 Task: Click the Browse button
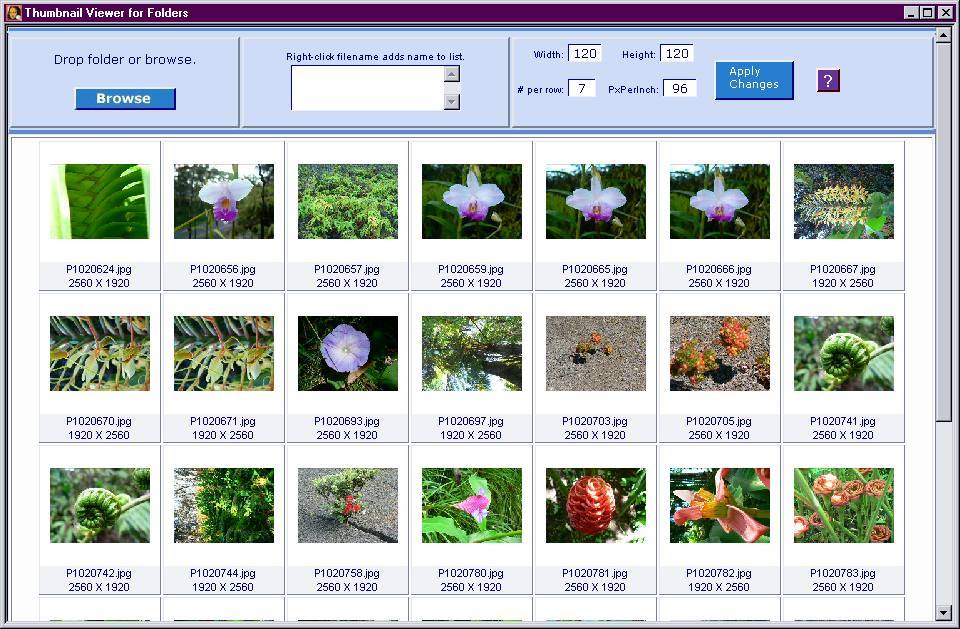[125, 99]
